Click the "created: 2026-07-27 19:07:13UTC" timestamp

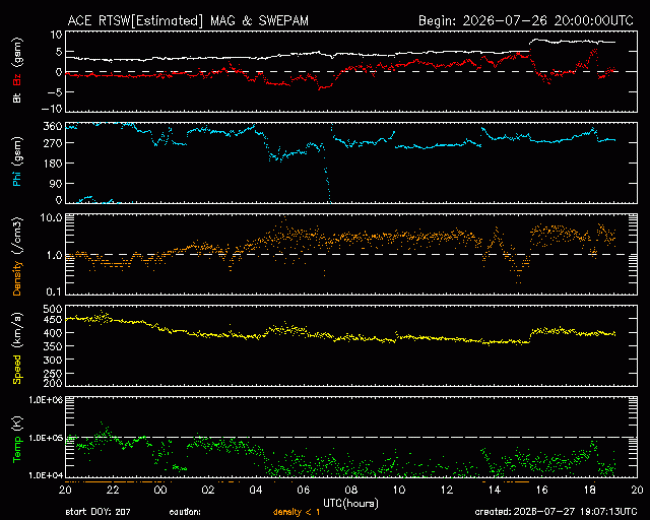click(x=556, y=512)
